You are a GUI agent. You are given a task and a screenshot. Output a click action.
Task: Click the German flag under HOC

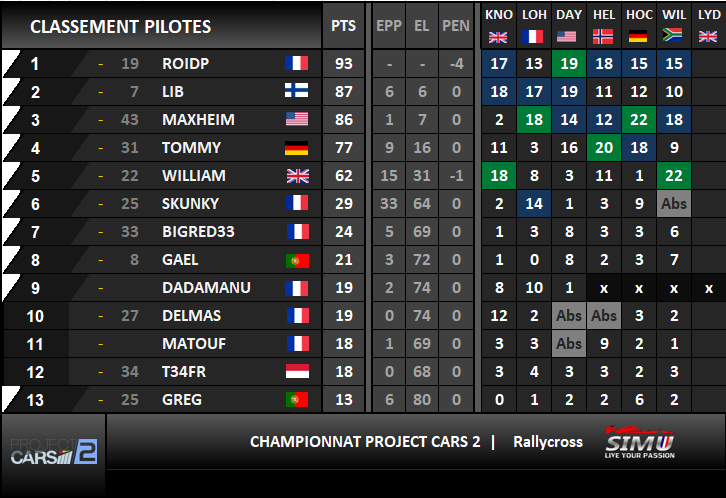pos(638,36)
